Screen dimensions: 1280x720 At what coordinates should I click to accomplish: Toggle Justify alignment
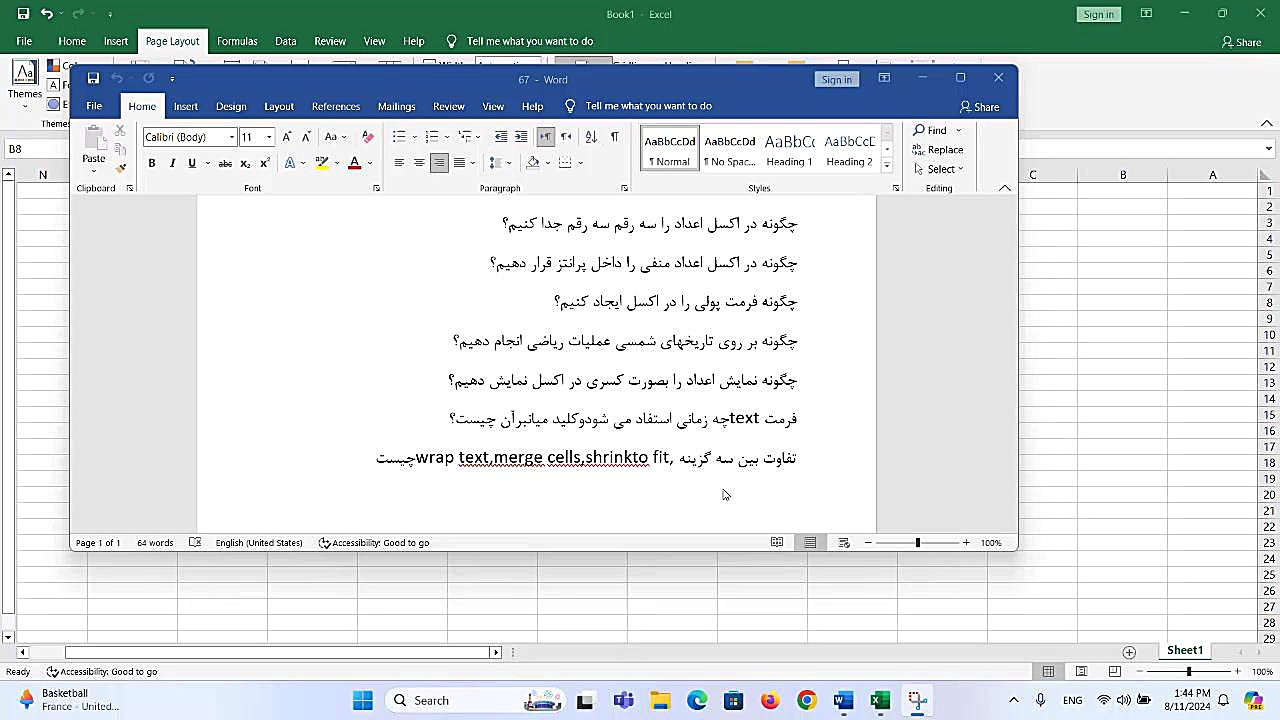[x=459, y=163]
